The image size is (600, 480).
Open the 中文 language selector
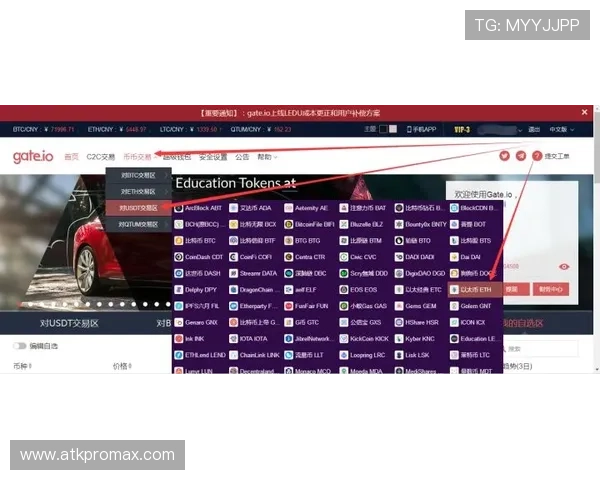coord(562,129)
